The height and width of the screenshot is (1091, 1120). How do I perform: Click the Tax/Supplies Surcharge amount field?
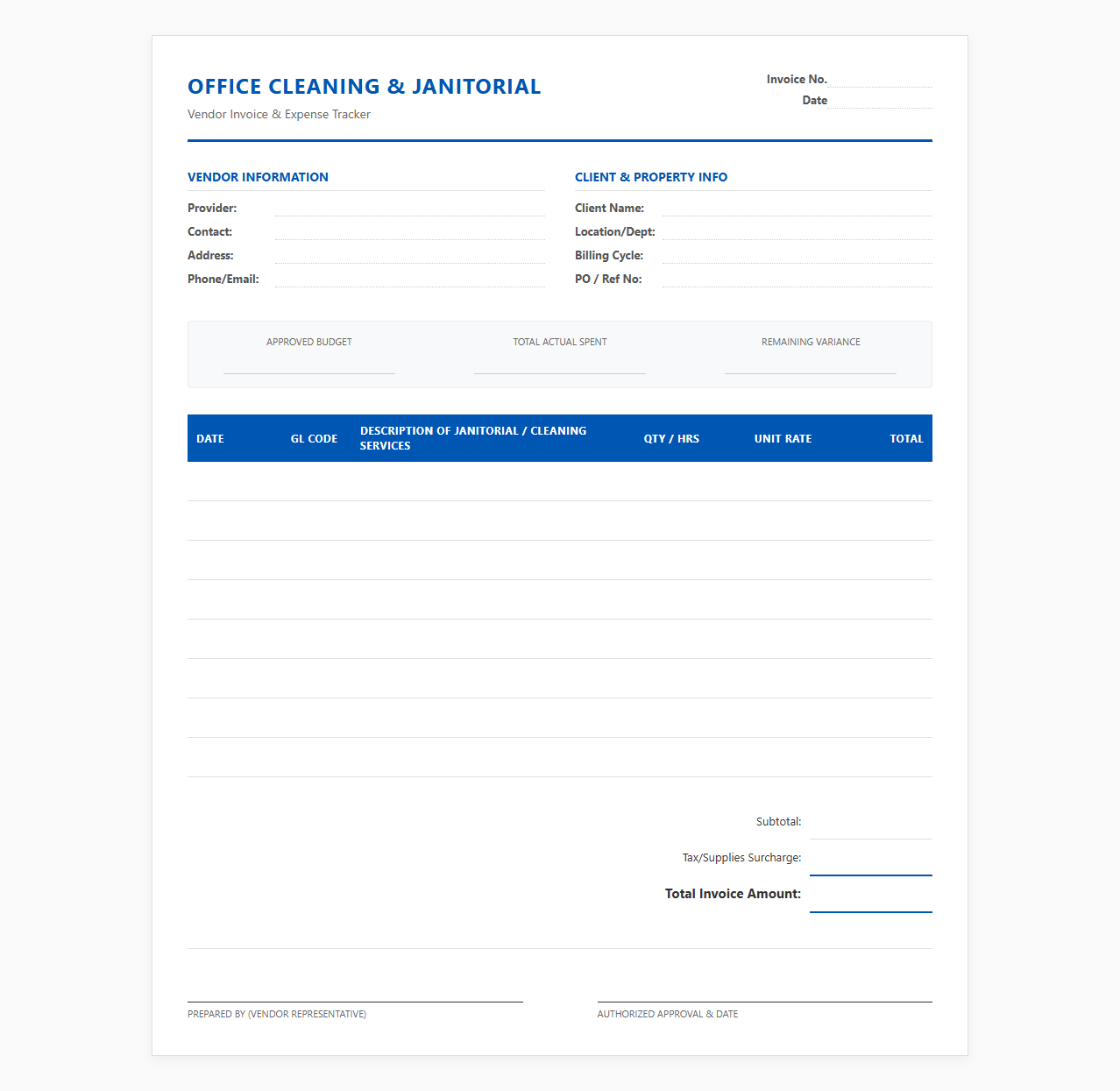pyautogui.click(x=871, y=858)
